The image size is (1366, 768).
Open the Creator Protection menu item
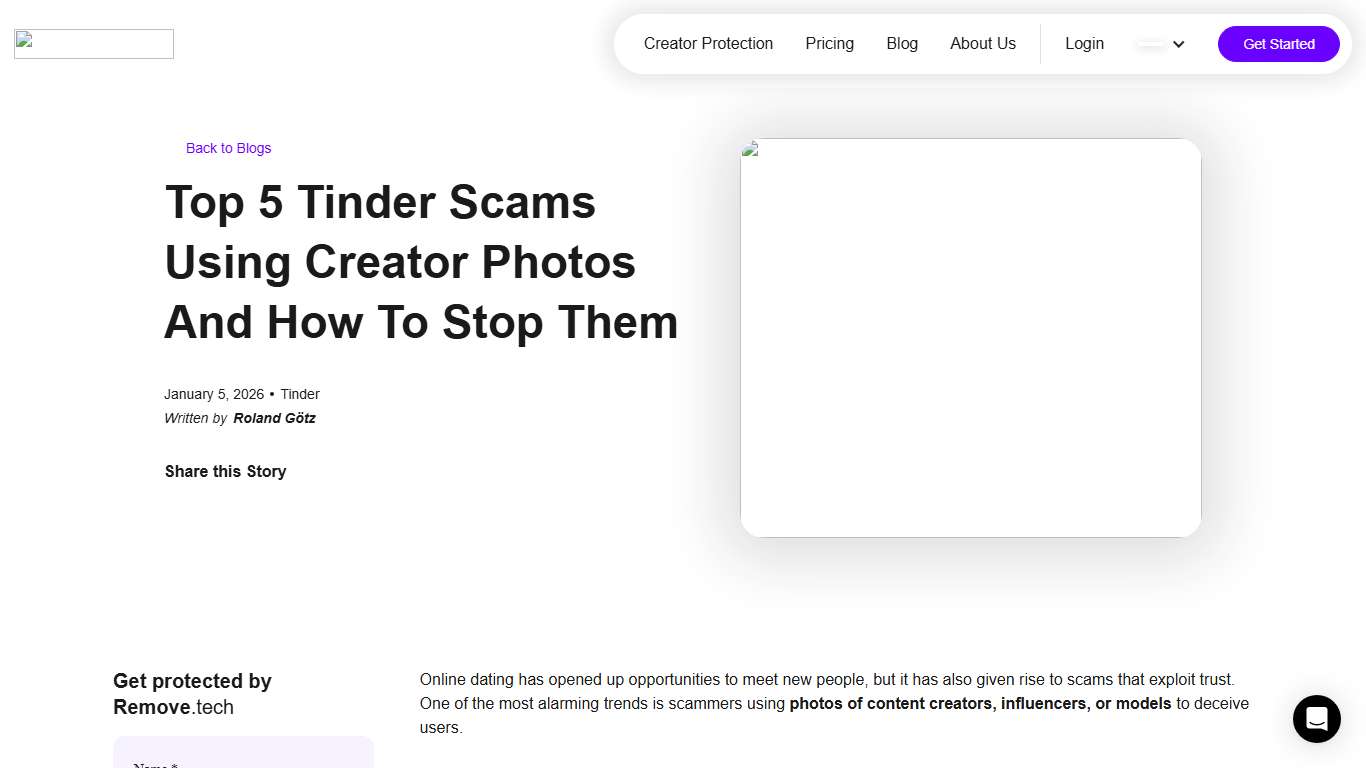point(708,44)
